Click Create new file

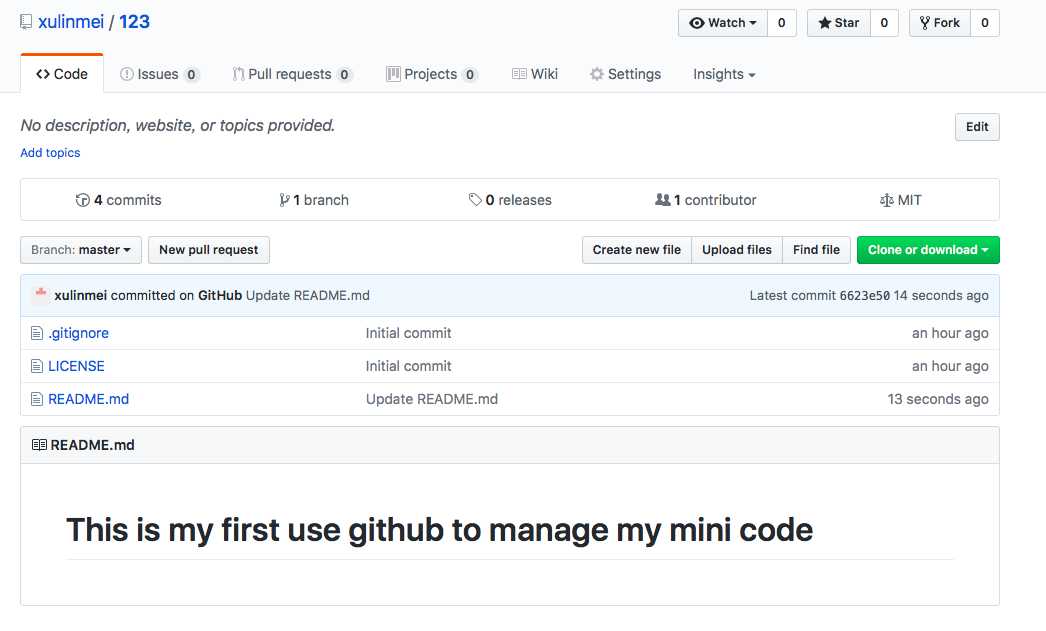[x=637, y=250]
